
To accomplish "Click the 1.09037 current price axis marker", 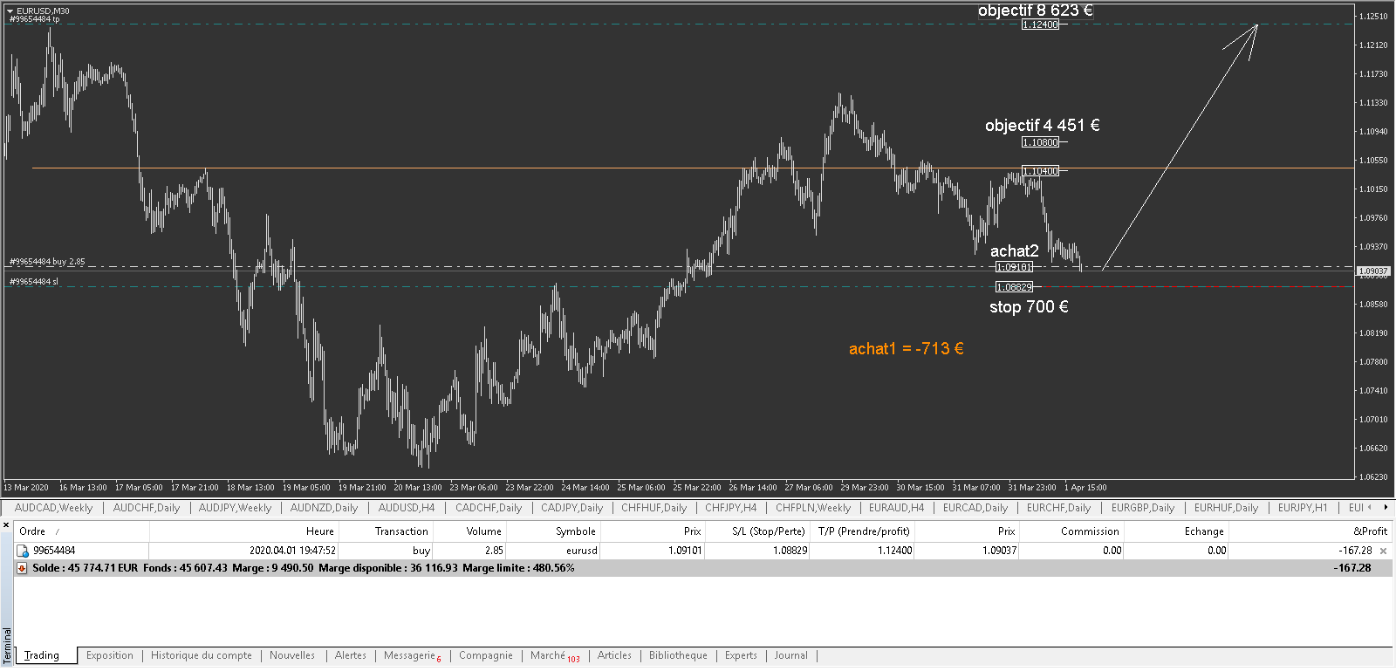I will pyautogui.click(x=1372, y=271).
